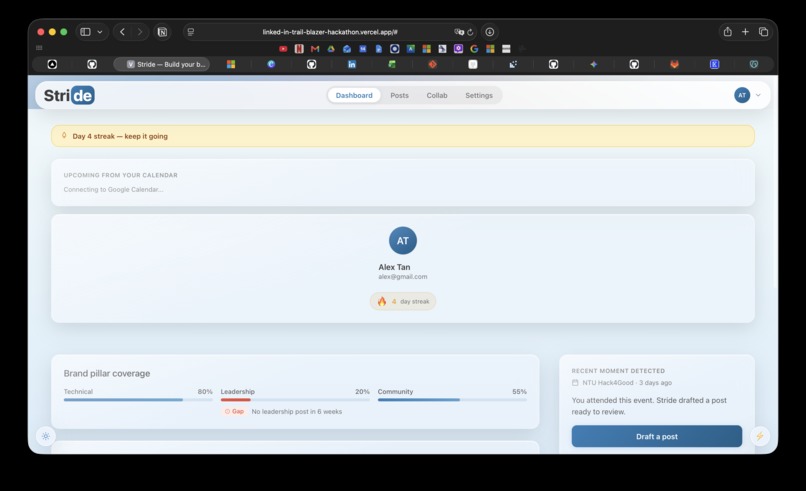Open the favorites grid icon at far left
The height and width of the screenshot is (491, 806).
tap(39, 48)
